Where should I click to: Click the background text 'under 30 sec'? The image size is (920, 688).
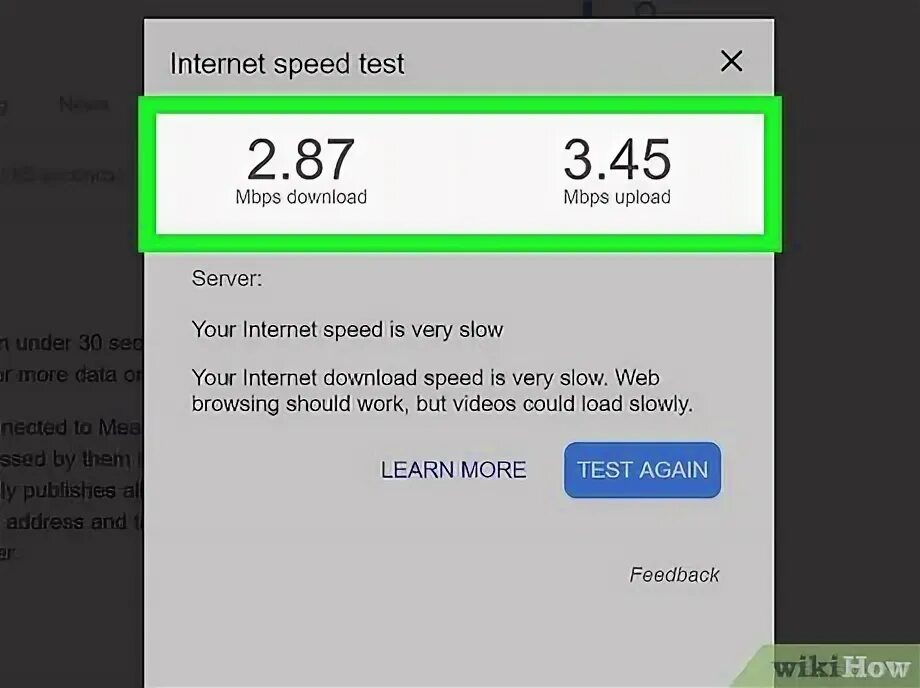77,343
